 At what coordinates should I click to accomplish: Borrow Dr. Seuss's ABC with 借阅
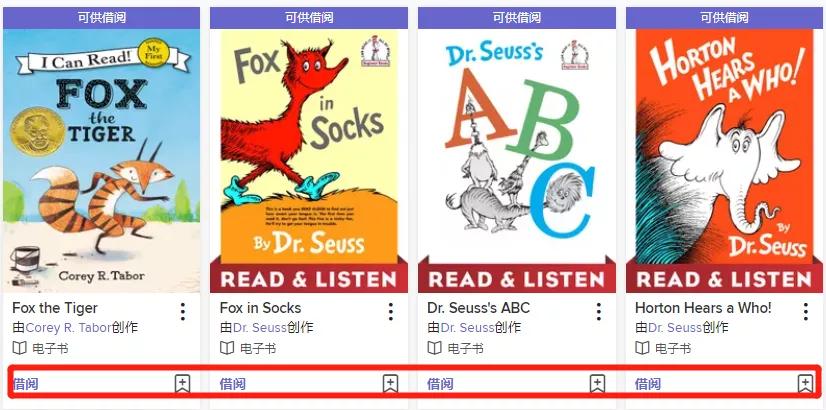tap(440, 384)
